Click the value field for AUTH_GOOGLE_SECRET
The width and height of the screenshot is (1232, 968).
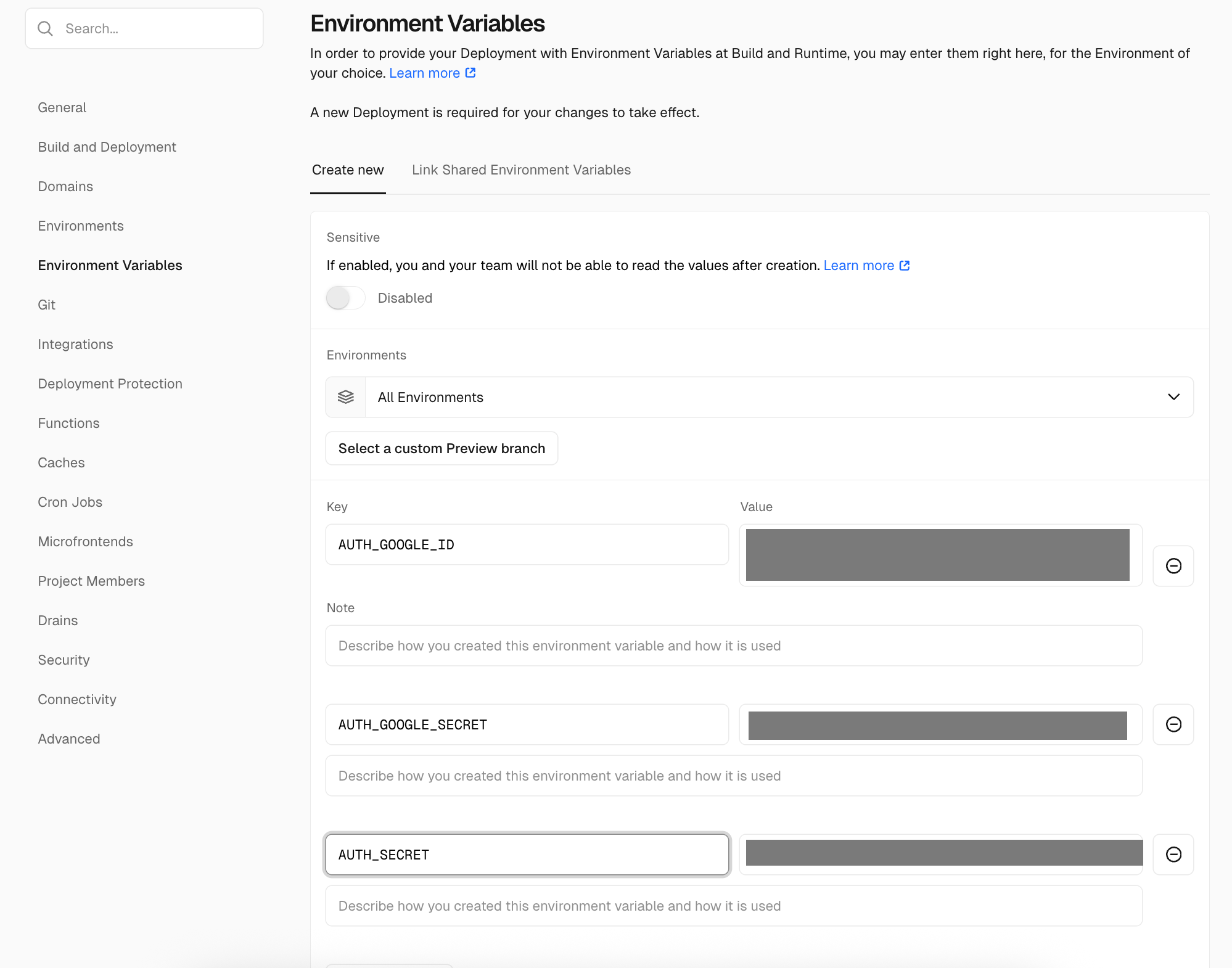coord(941,724)
